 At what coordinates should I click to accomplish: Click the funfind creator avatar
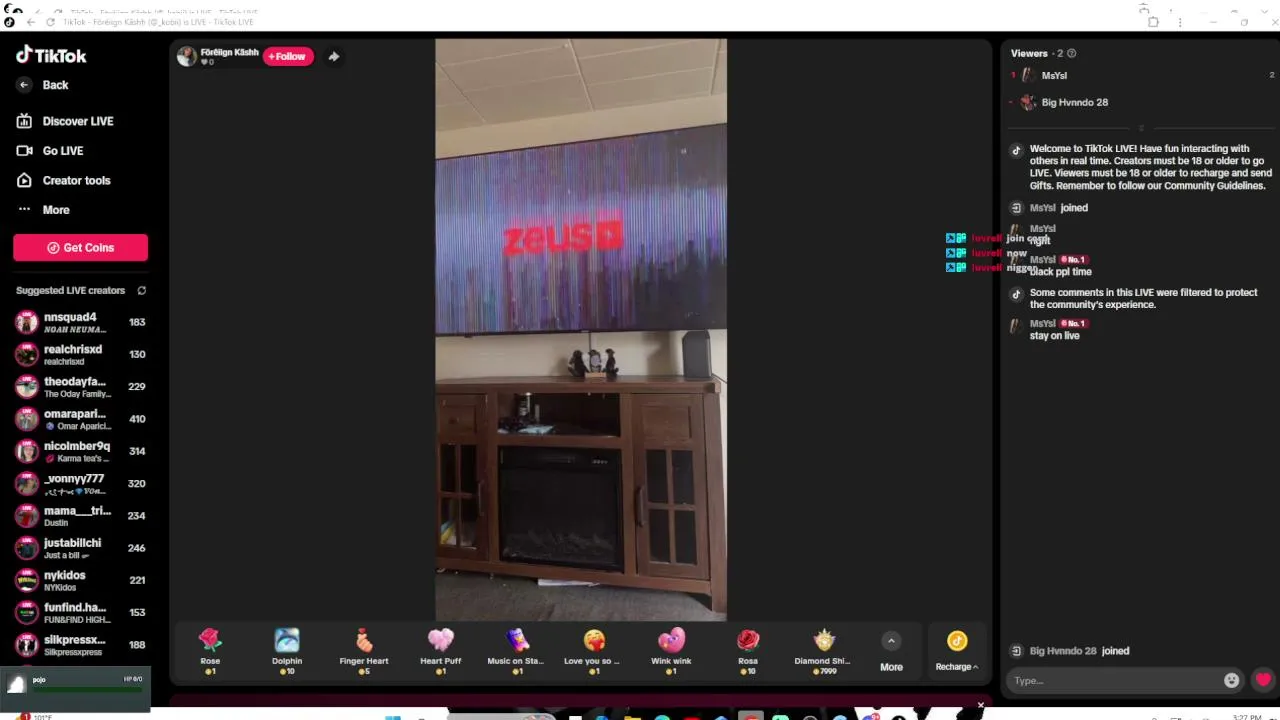click(27, 613)
